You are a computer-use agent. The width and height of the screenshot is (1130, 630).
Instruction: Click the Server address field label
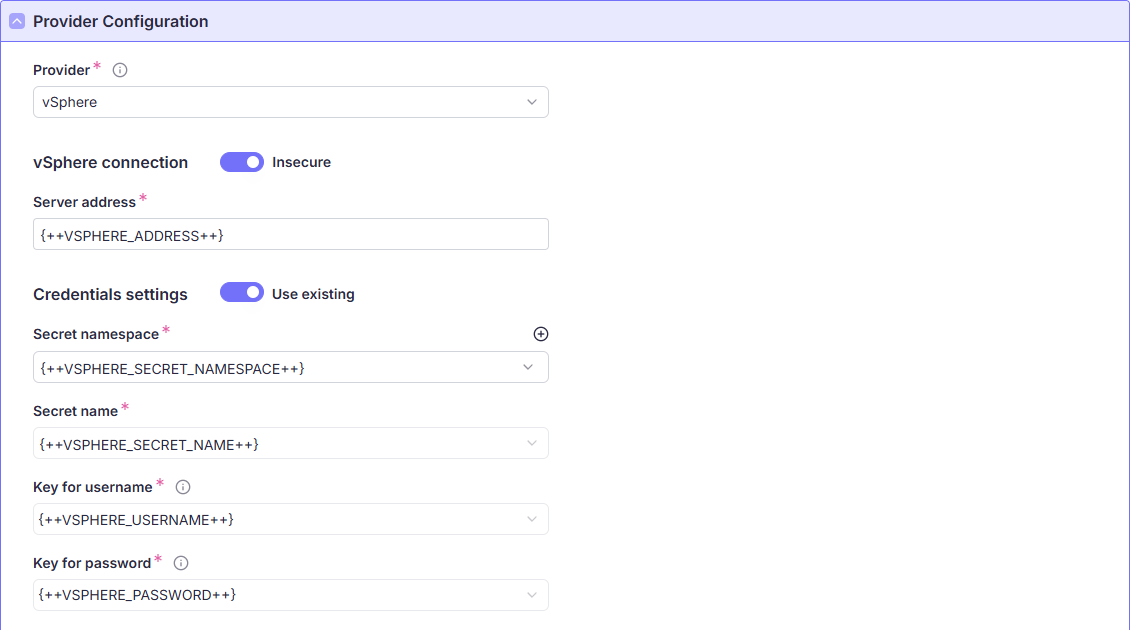pyautogui.click(x=84, y=202)
